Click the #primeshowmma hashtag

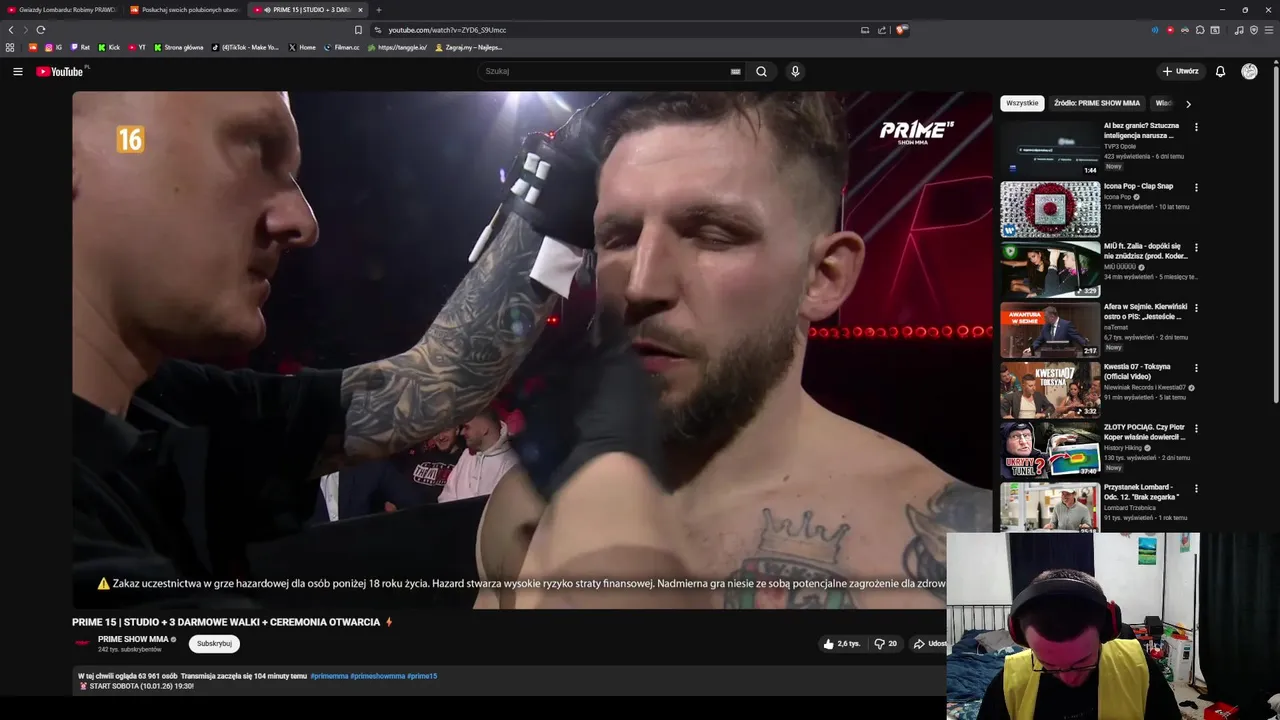(x=377, y=676)
